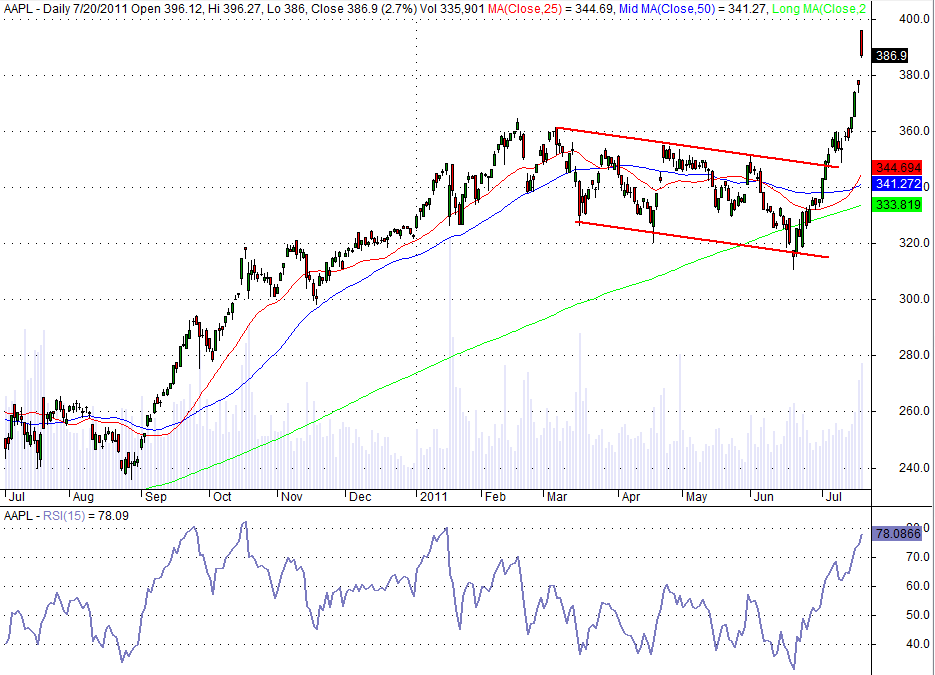Click the Jul label following Jun on time axis
Image resolution: width=935 pixels, height=675 pixels.
tap(834, 497)
